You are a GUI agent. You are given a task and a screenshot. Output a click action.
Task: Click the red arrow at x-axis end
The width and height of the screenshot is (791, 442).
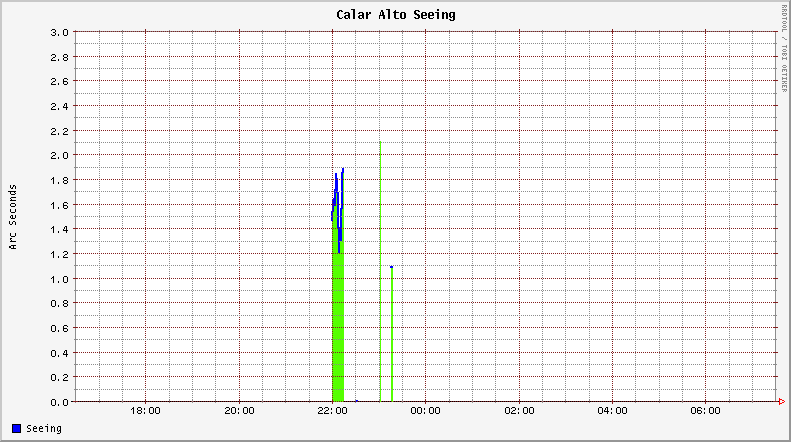coord(781,402)
